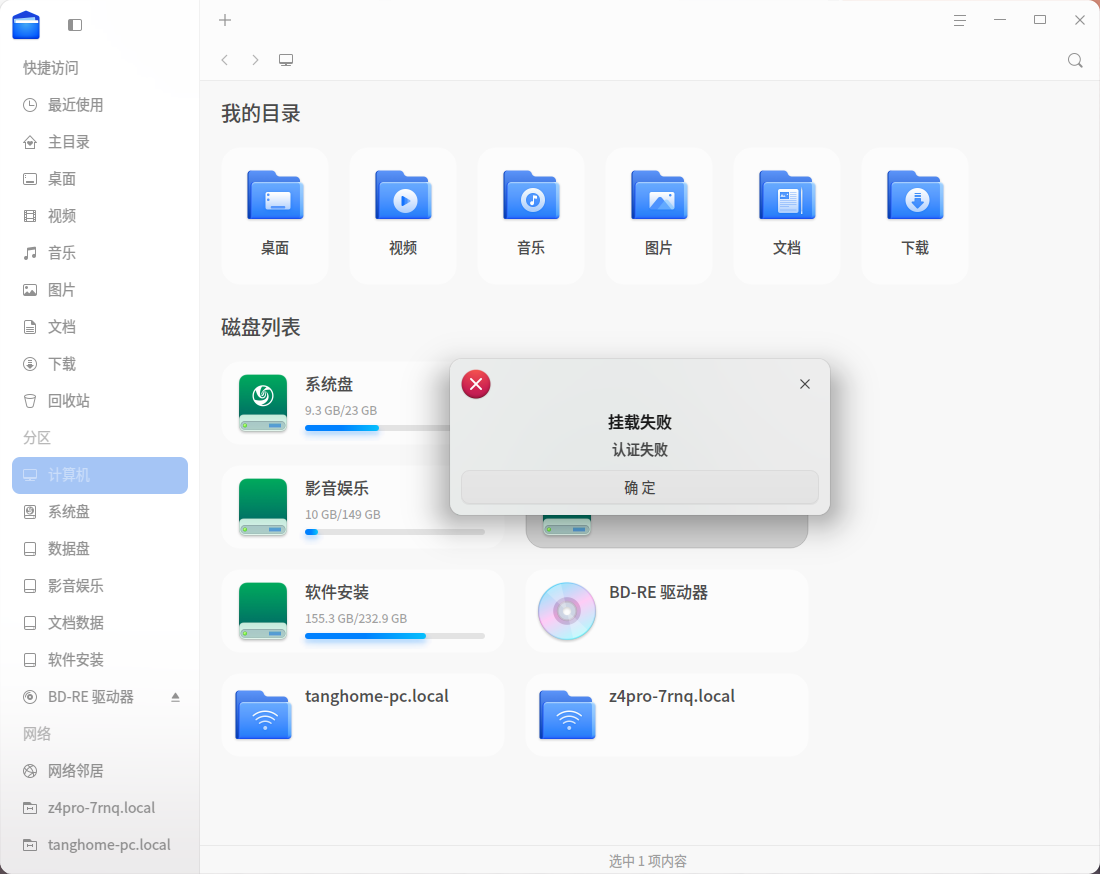
Task: Close the 挂载失败 dialog with X
Action: tap(805, 384)
